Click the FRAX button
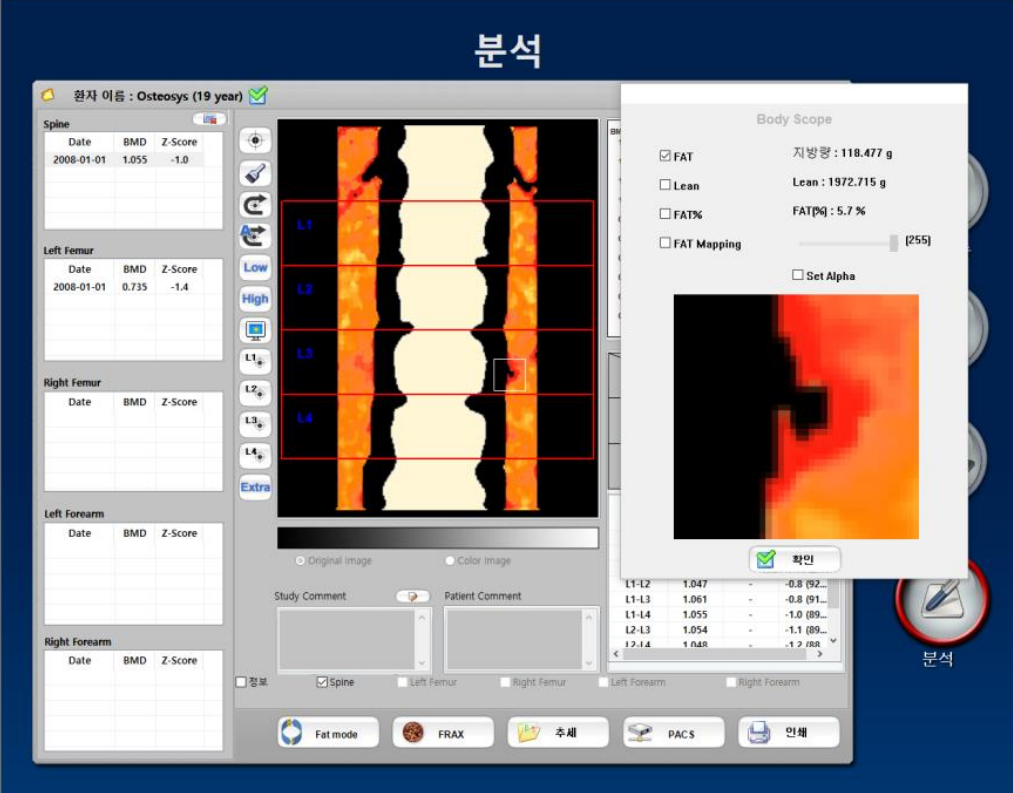Screen dimensions: 1013x793 click(x=443, y=733)
